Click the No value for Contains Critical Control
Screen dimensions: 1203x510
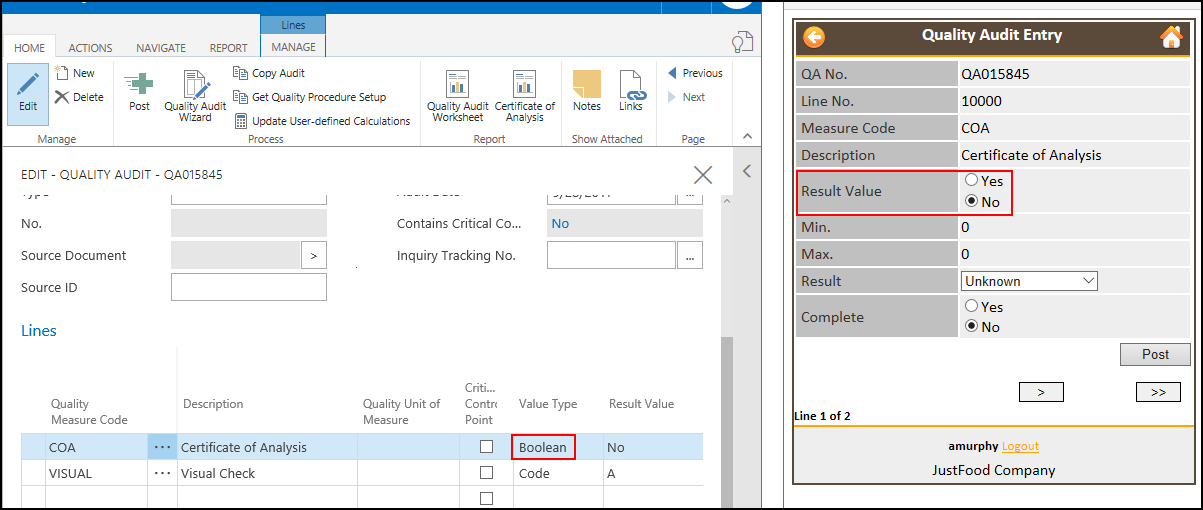point(560,223)
